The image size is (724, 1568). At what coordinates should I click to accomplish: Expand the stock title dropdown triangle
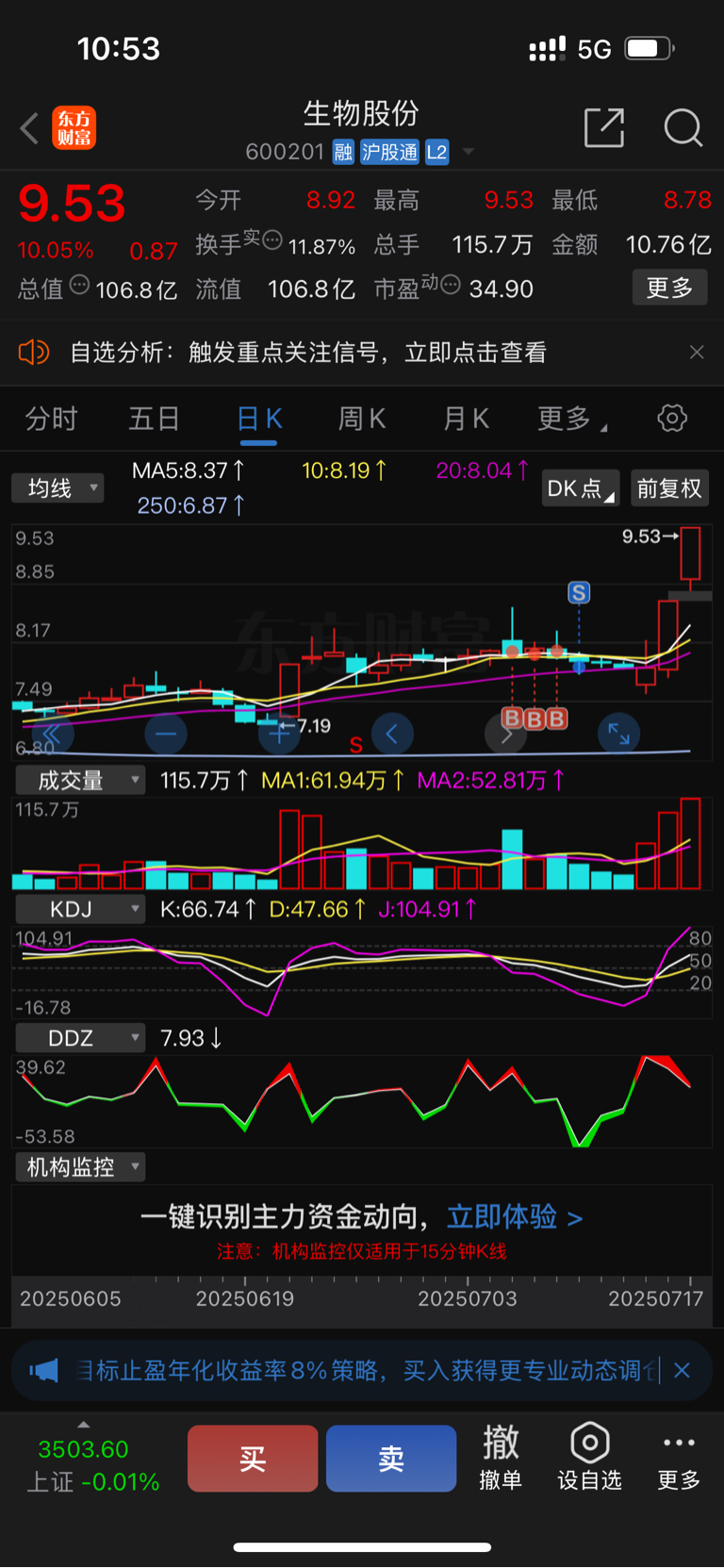click(x=469, y=152)
